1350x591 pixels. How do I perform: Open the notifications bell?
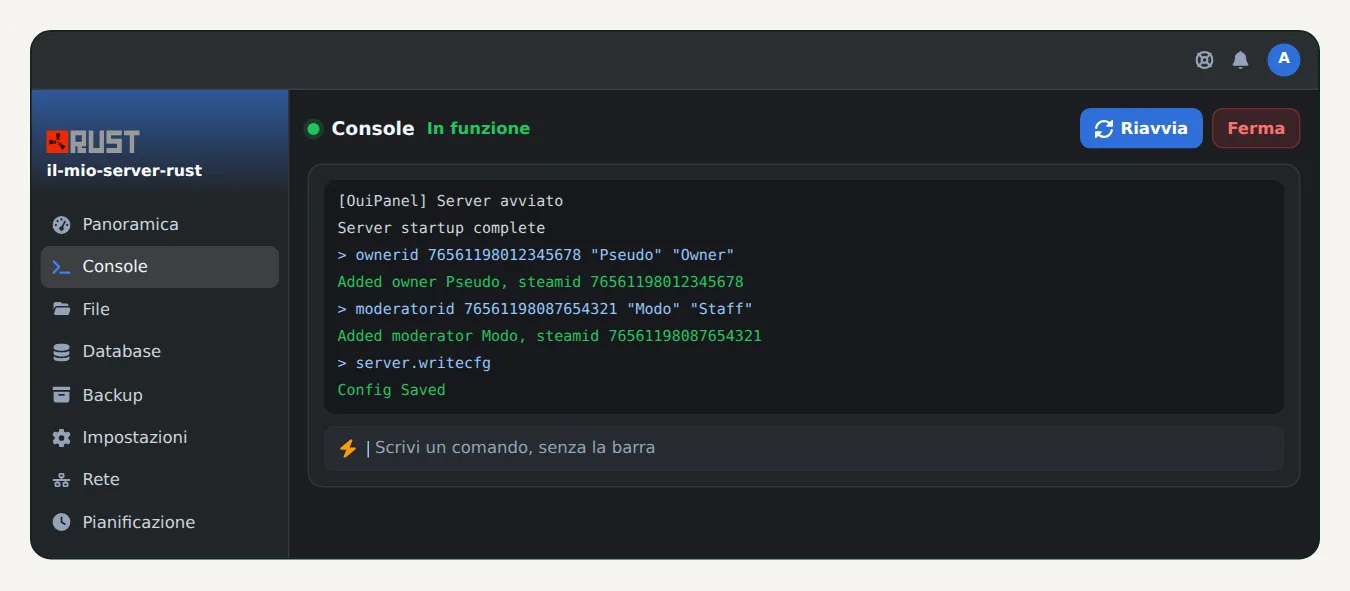tap(1240, 60)
